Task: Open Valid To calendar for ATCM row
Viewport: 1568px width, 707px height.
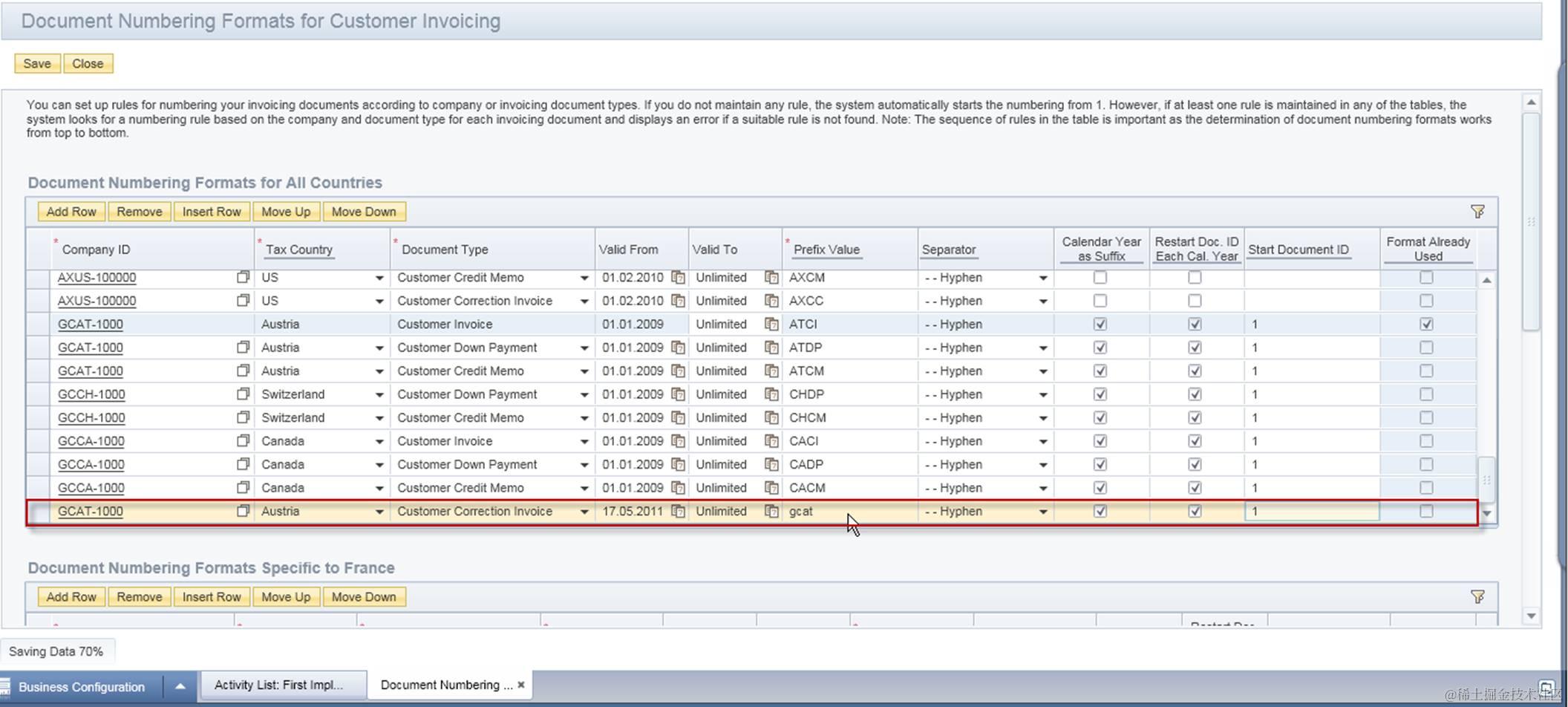Action: tap(771, 371)
